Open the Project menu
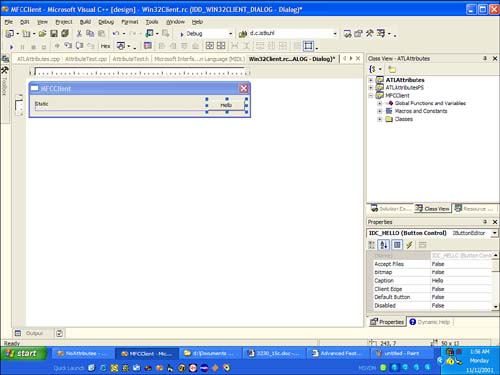 tap(64, 22)
